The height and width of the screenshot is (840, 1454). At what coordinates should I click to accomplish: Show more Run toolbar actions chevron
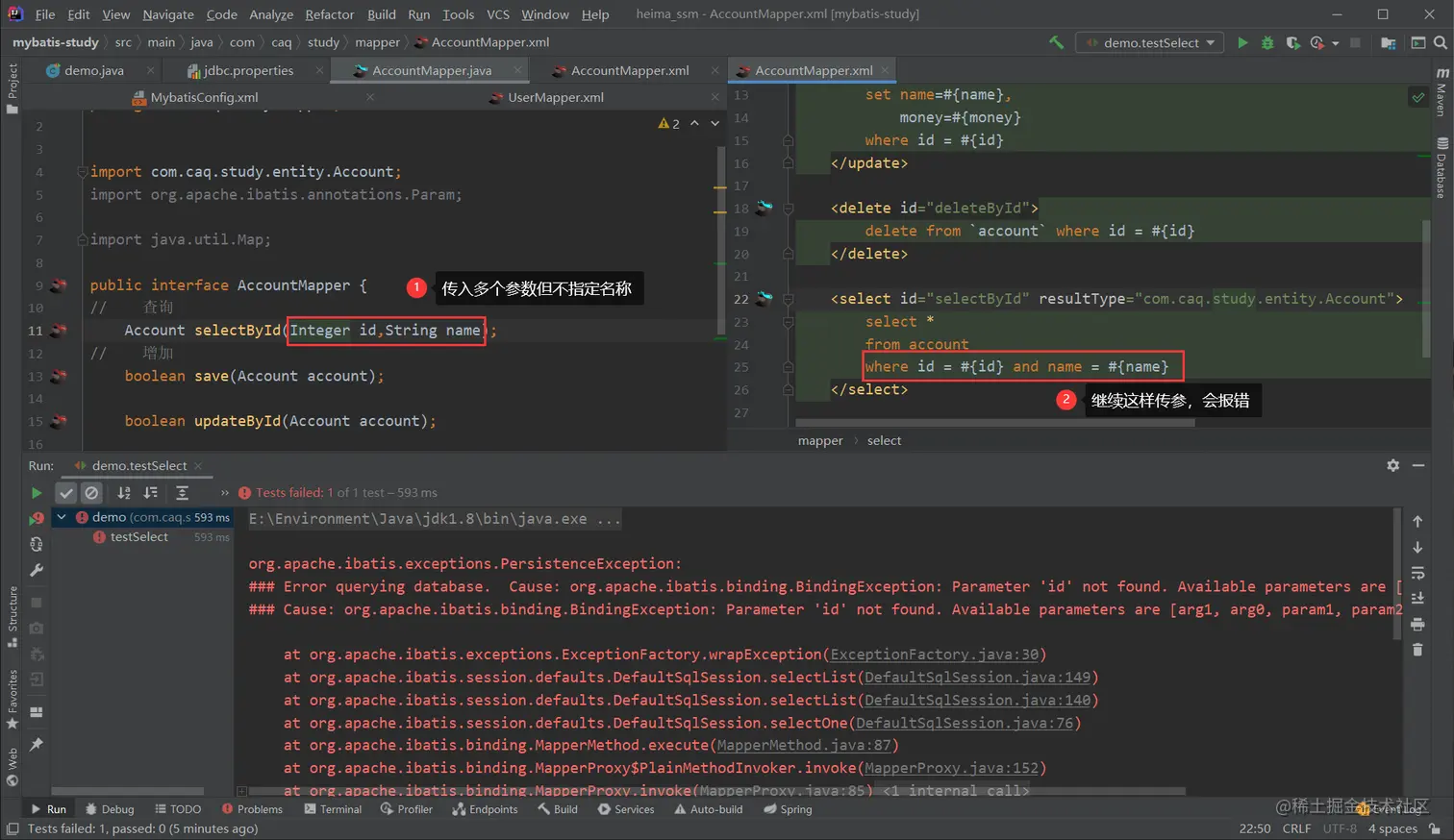point(225,493)
